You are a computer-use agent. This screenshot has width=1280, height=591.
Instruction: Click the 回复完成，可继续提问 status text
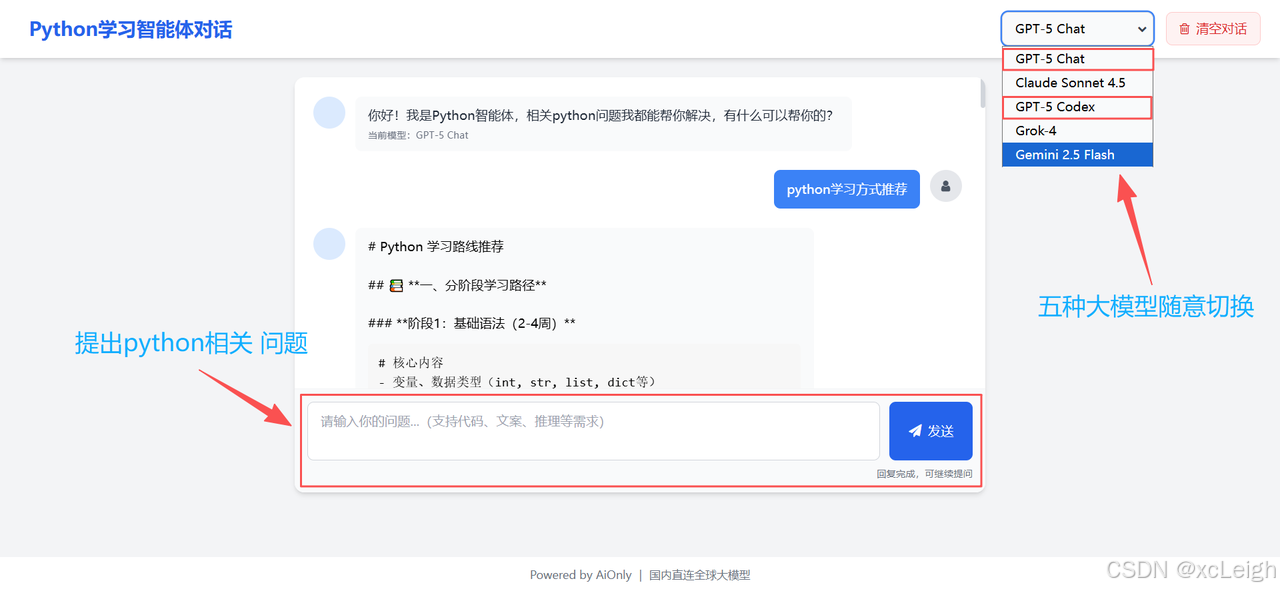click(924, 474)
